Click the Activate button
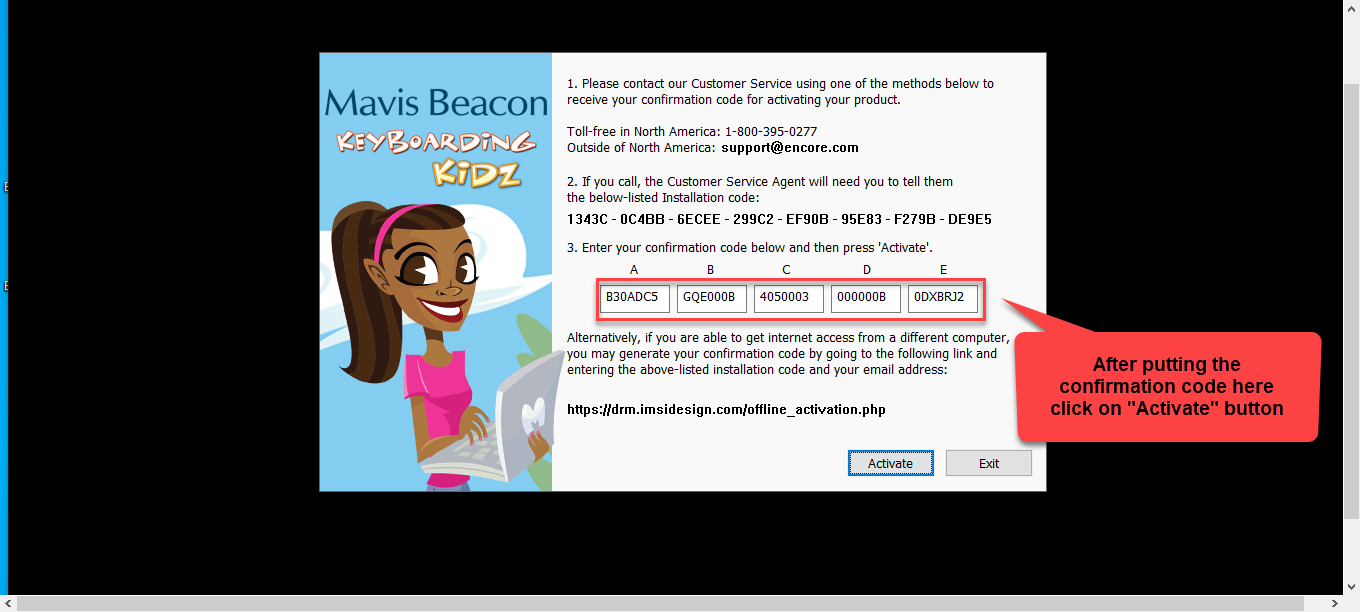1360x612 pixels. point(890,463)
